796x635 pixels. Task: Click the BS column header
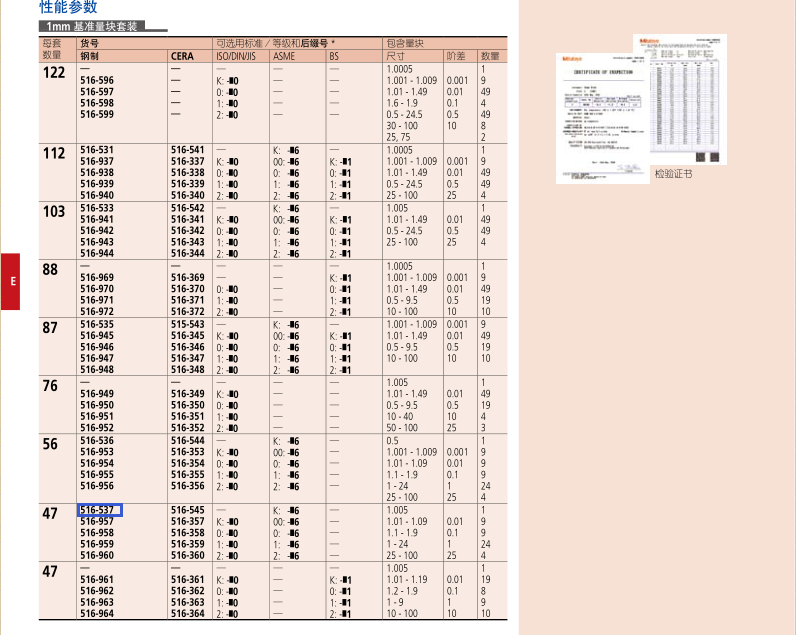coord(334,56)
